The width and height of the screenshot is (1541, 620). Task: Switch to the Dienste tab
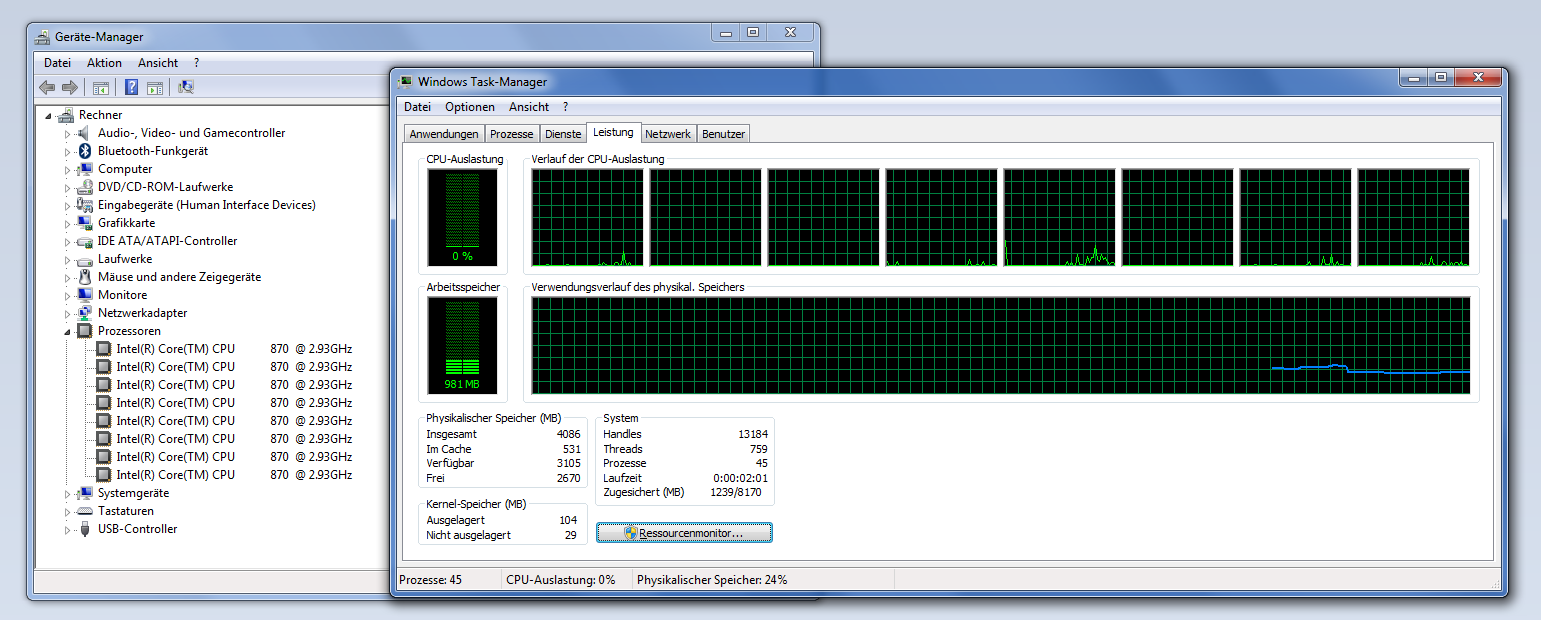click(x=563, y=134)
